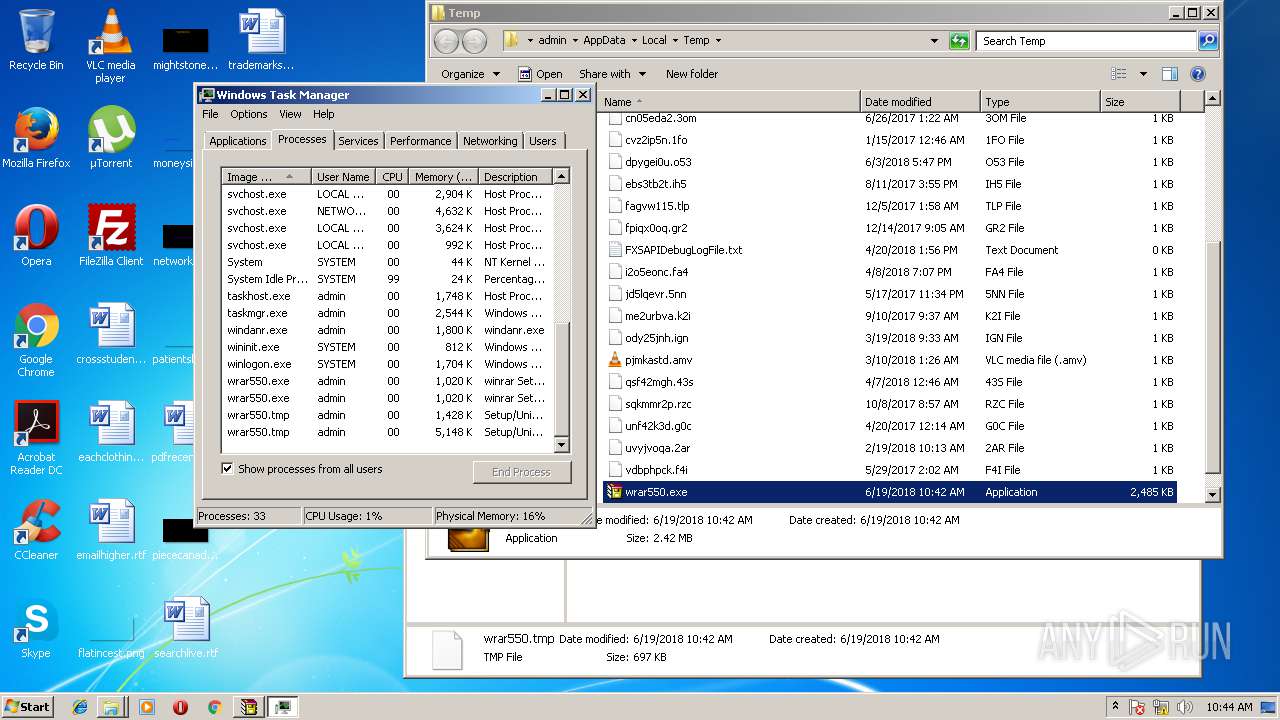
Task: Click refresh button beside address bar
Action: 959,41
